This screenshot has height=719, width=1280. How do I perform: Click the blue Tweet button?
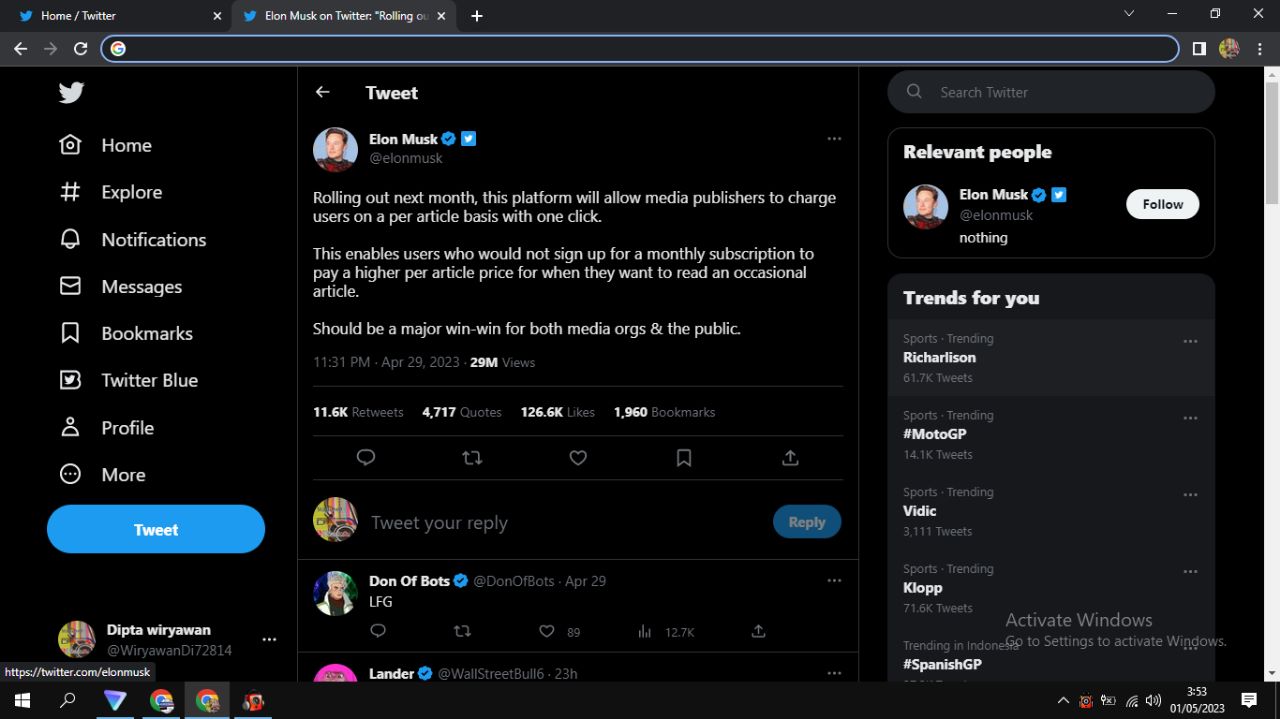click(156, 529)
